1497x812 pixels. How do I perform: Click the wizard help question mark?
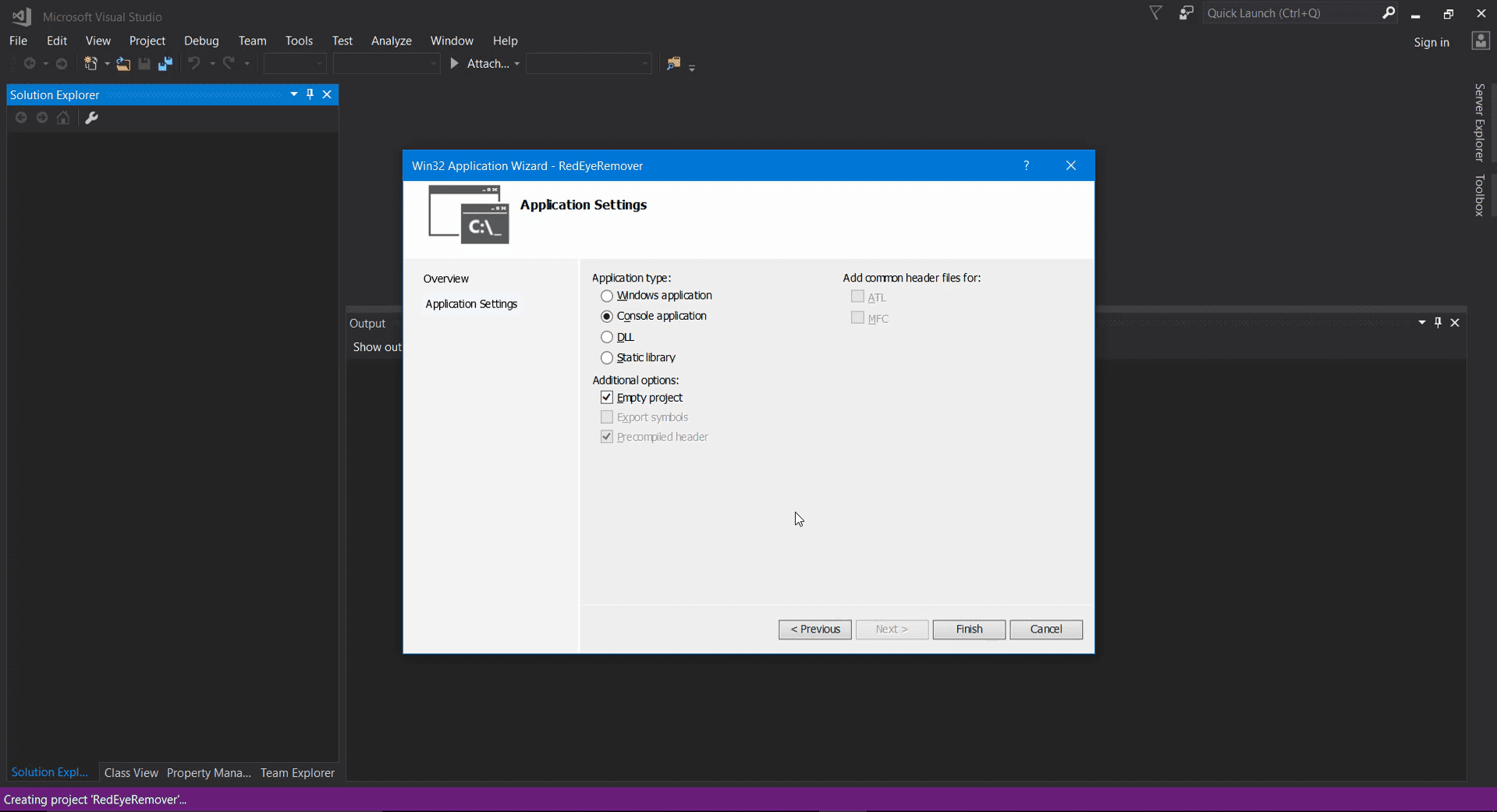(1027, 165)
